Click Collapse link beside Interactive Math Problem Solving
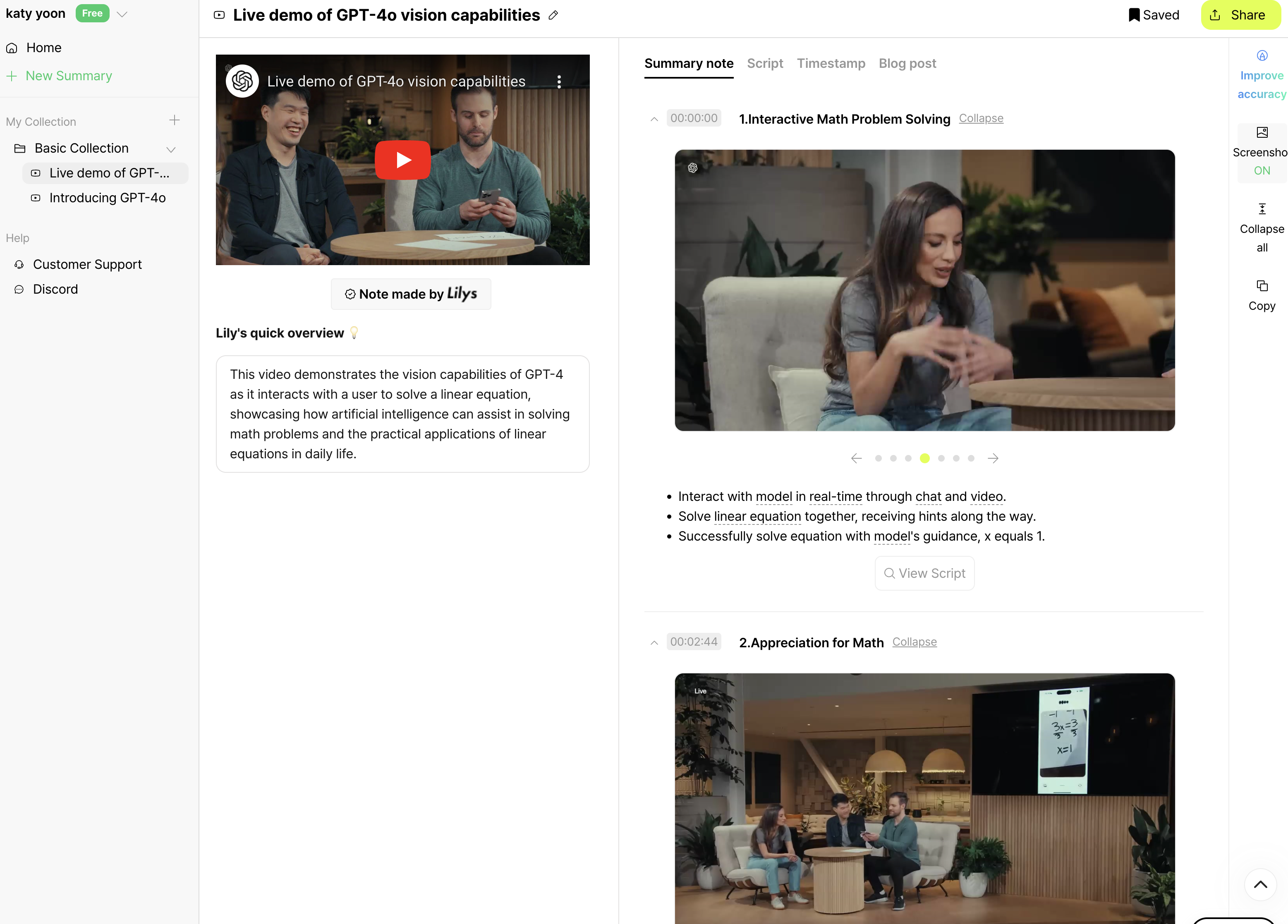Image resolution: width=1288 pixels, height=924 pixels. coord(981,118)
